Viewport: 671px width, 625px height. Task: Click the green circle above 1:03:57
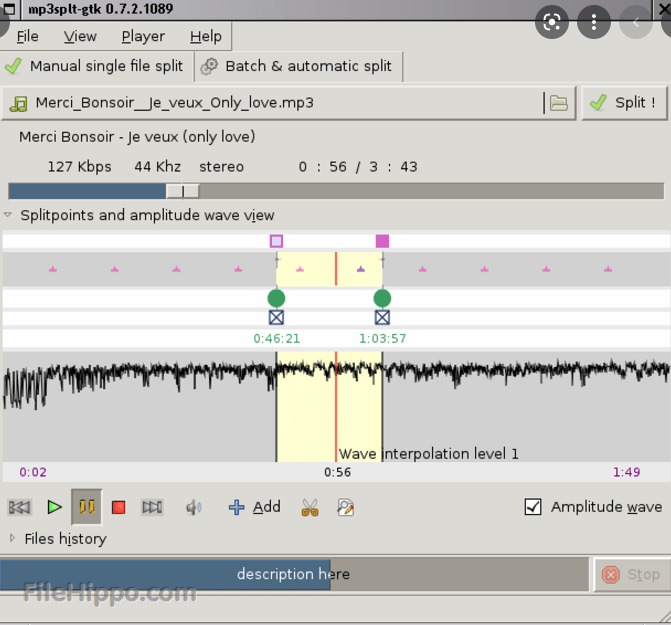(382, 298)
